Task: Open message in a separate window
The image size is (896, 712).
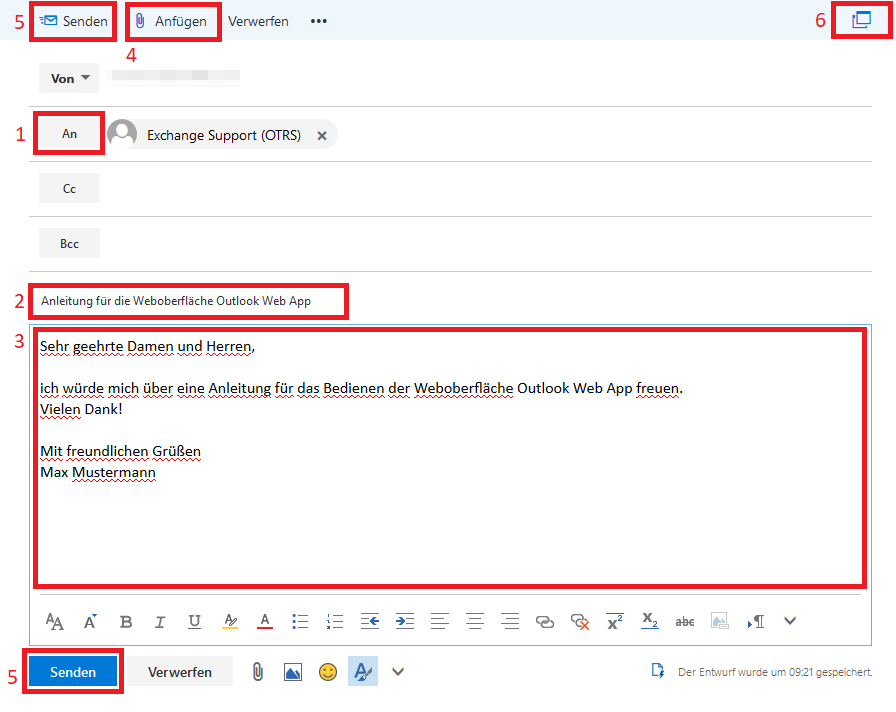Action: click(861, 20)
